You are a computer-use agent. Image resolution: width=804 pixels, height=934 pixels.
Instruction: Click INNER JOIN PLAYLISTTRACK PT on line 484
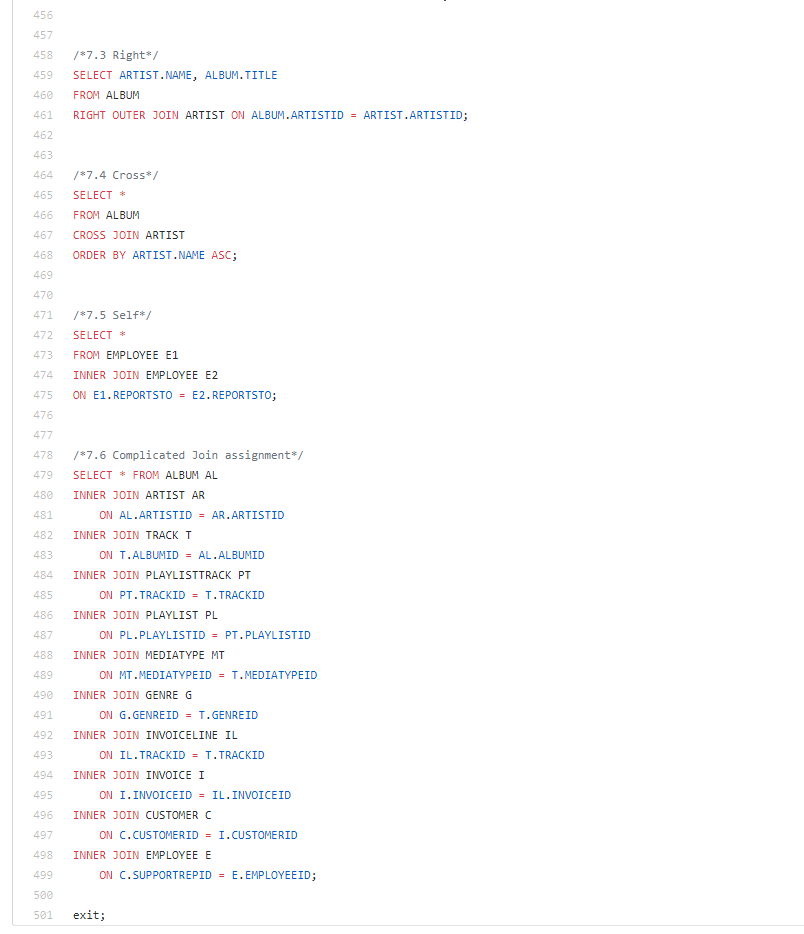point(160,575)
